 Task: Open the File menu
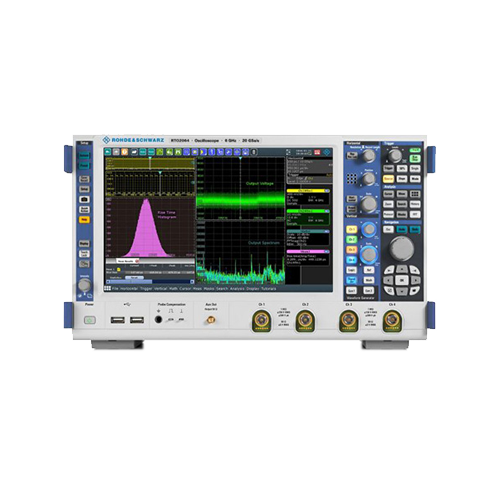click(x=115, y=289)
